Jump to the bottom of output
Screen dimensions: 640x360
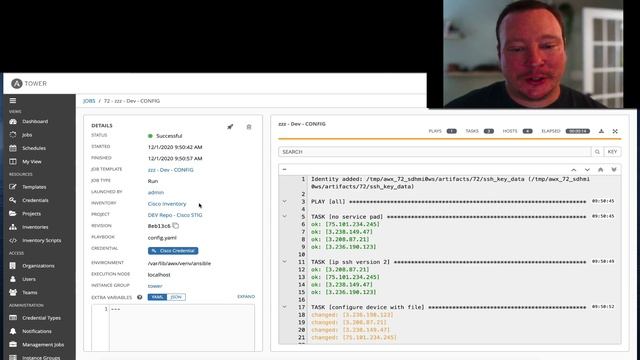pyautogui.click(x=614, y=169)
